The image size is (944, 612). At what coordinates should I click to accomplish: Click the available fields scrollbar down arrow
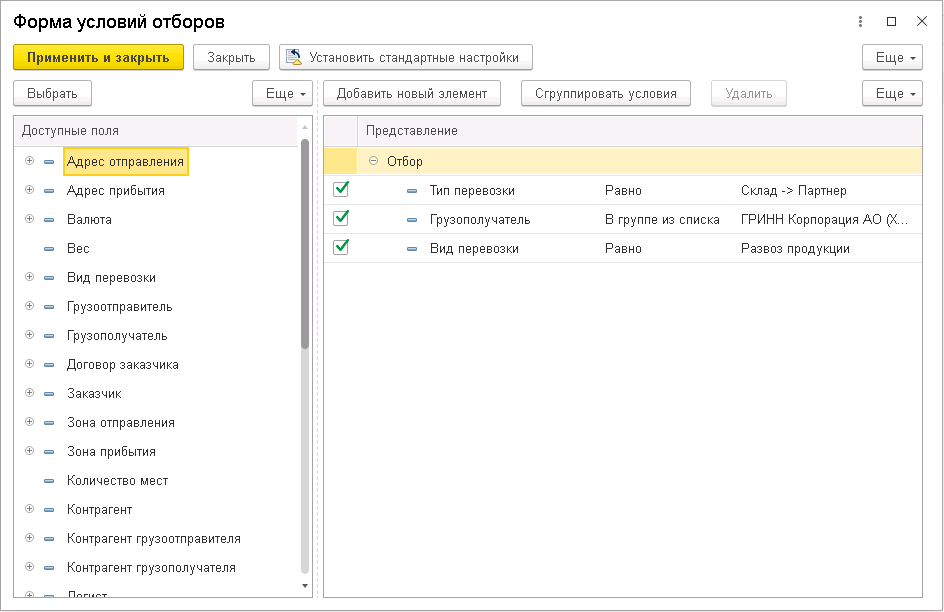305,585
